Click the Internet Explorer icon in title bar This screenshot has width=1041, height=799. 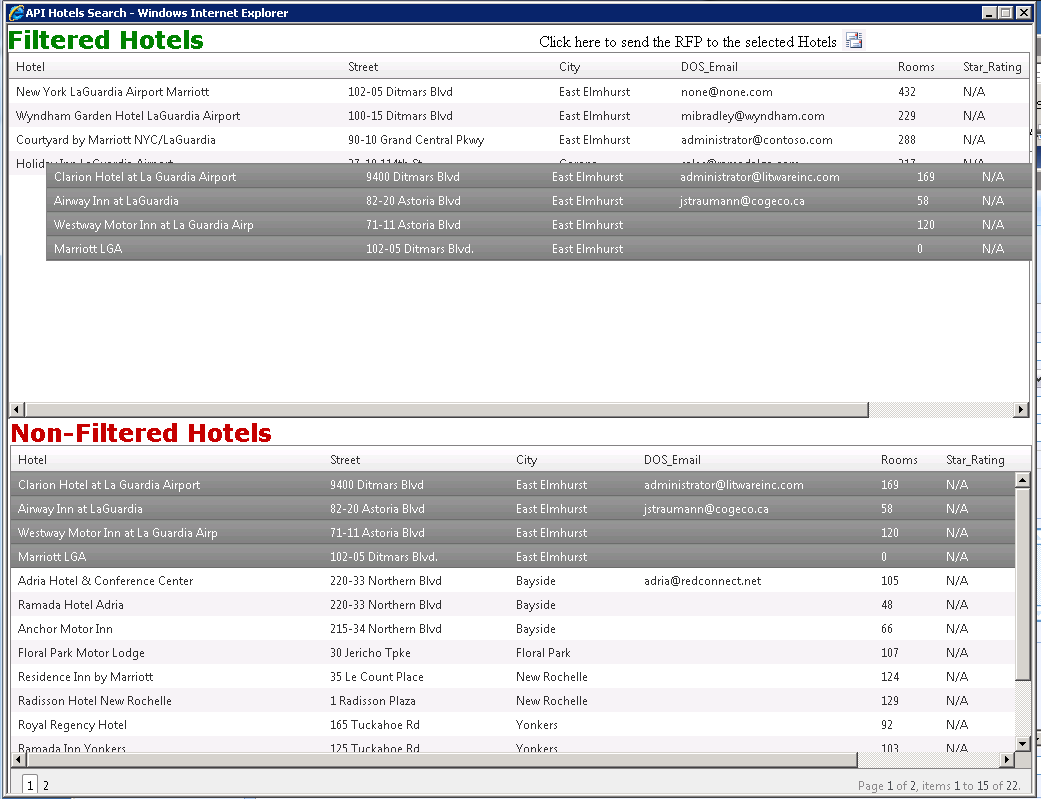pos(16,13)
